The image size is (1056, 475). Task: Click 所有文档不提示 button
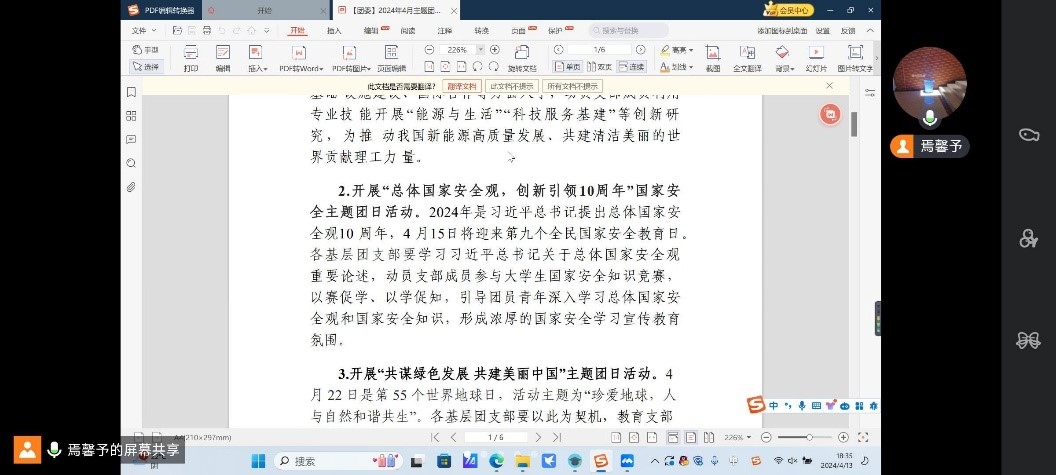point(572,86)
